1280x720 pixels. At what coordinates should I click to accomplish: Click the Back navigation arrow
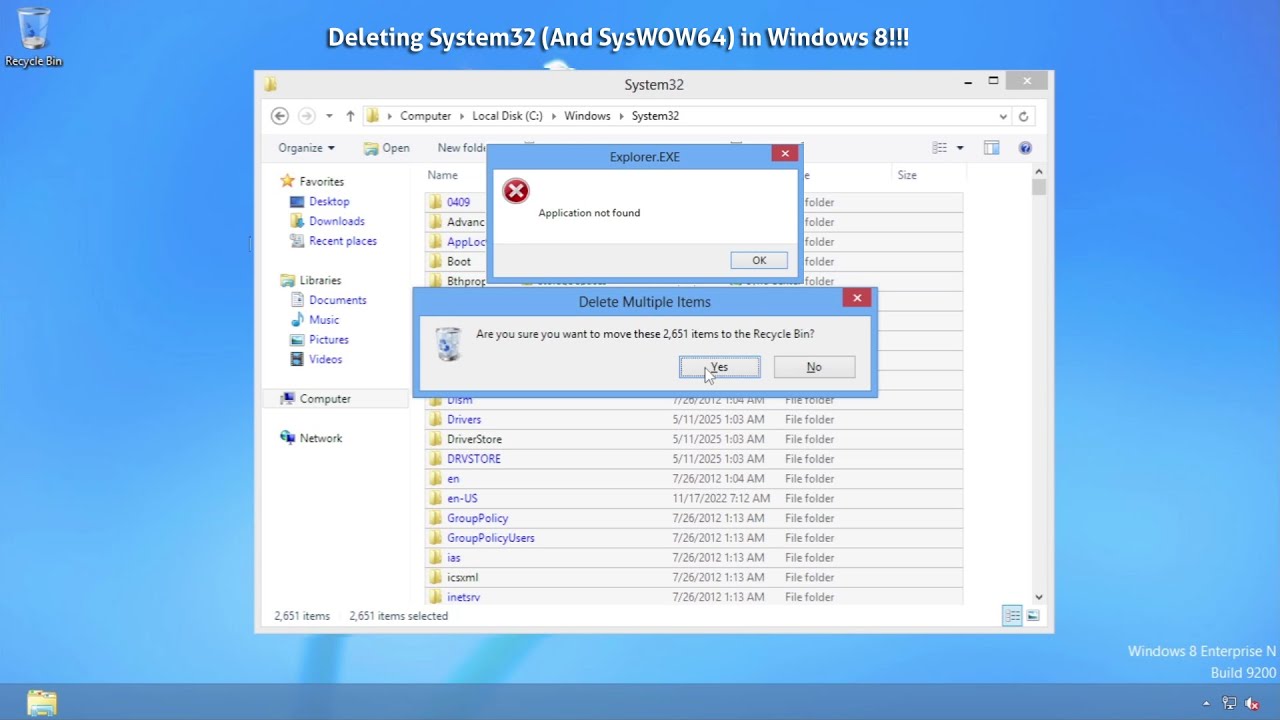[280, 116]
